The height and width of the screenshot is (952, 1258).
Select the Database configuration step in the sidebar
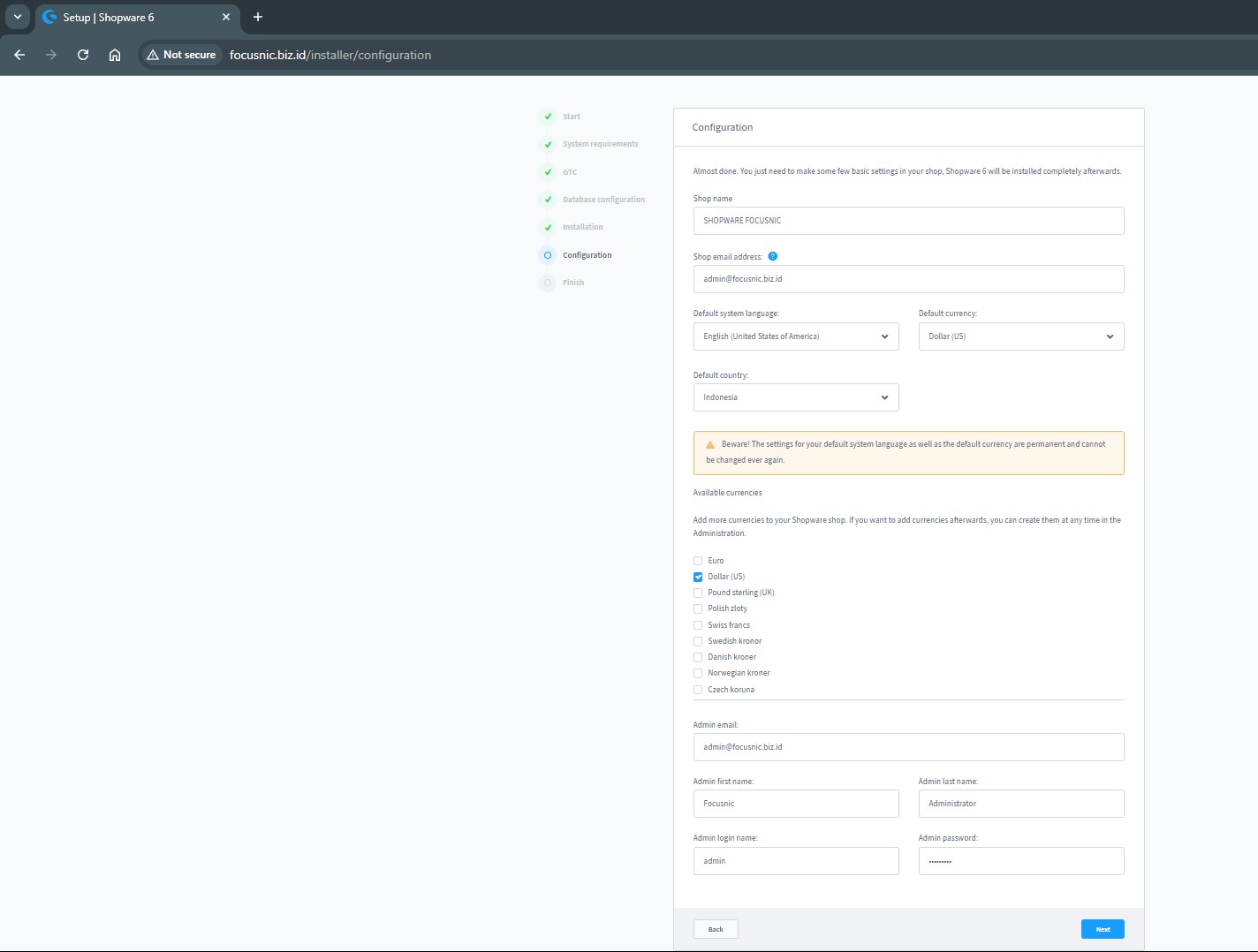(x=603, y=200)
